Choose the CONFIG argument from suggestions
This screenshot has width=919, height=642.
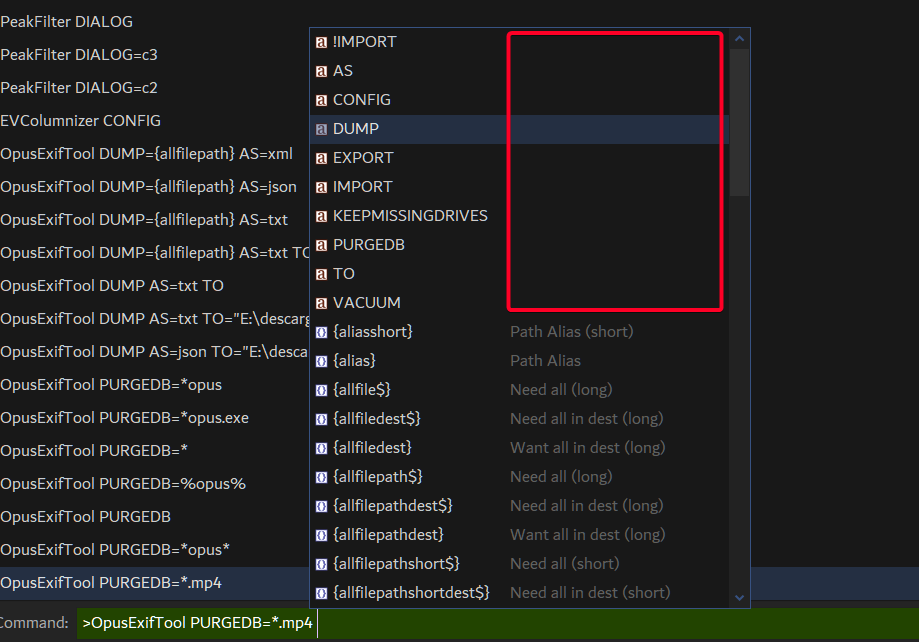[362, 100]
